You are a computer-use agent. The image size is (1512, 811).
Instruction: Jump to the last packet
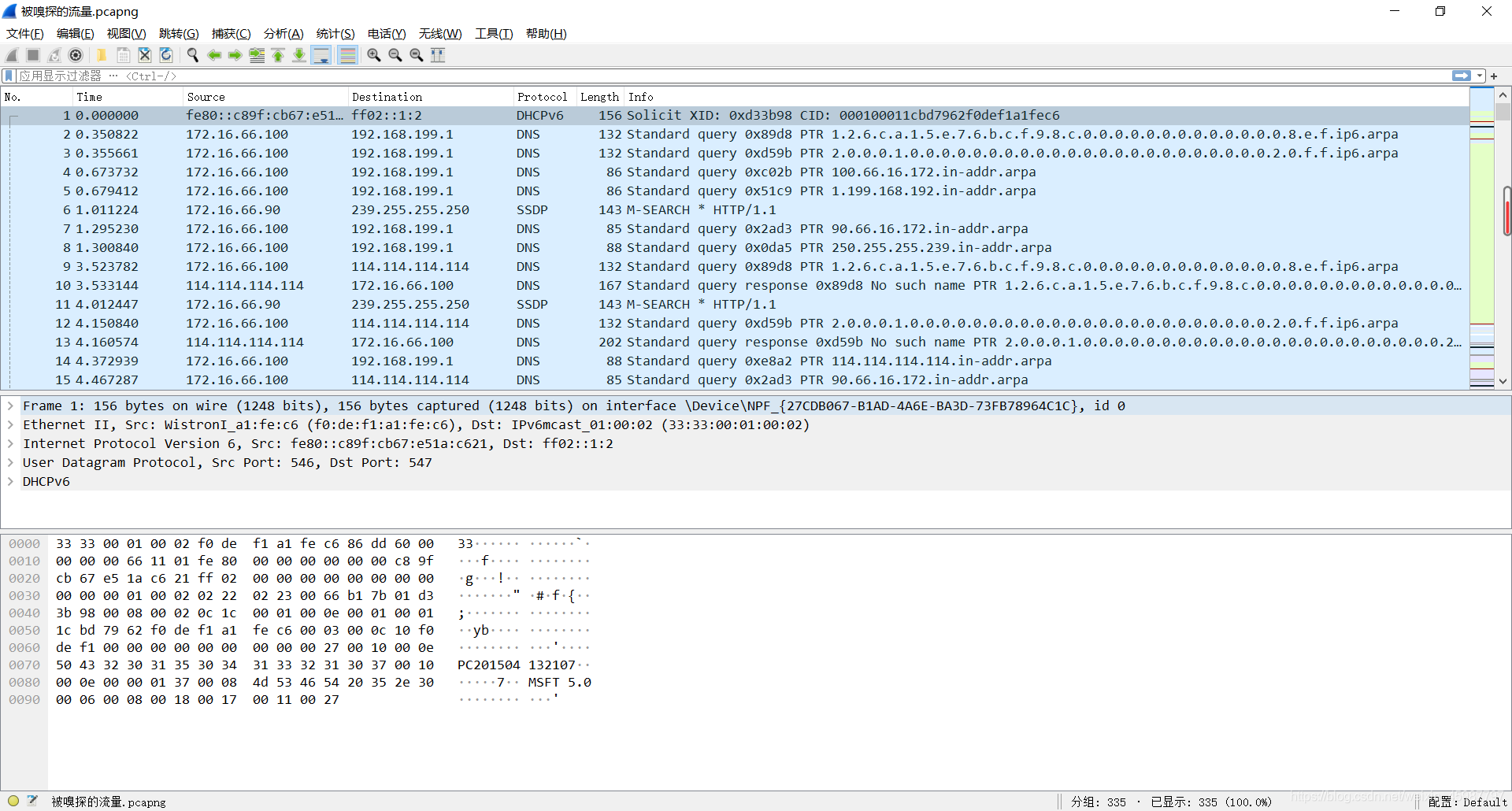tap(299, 55)
